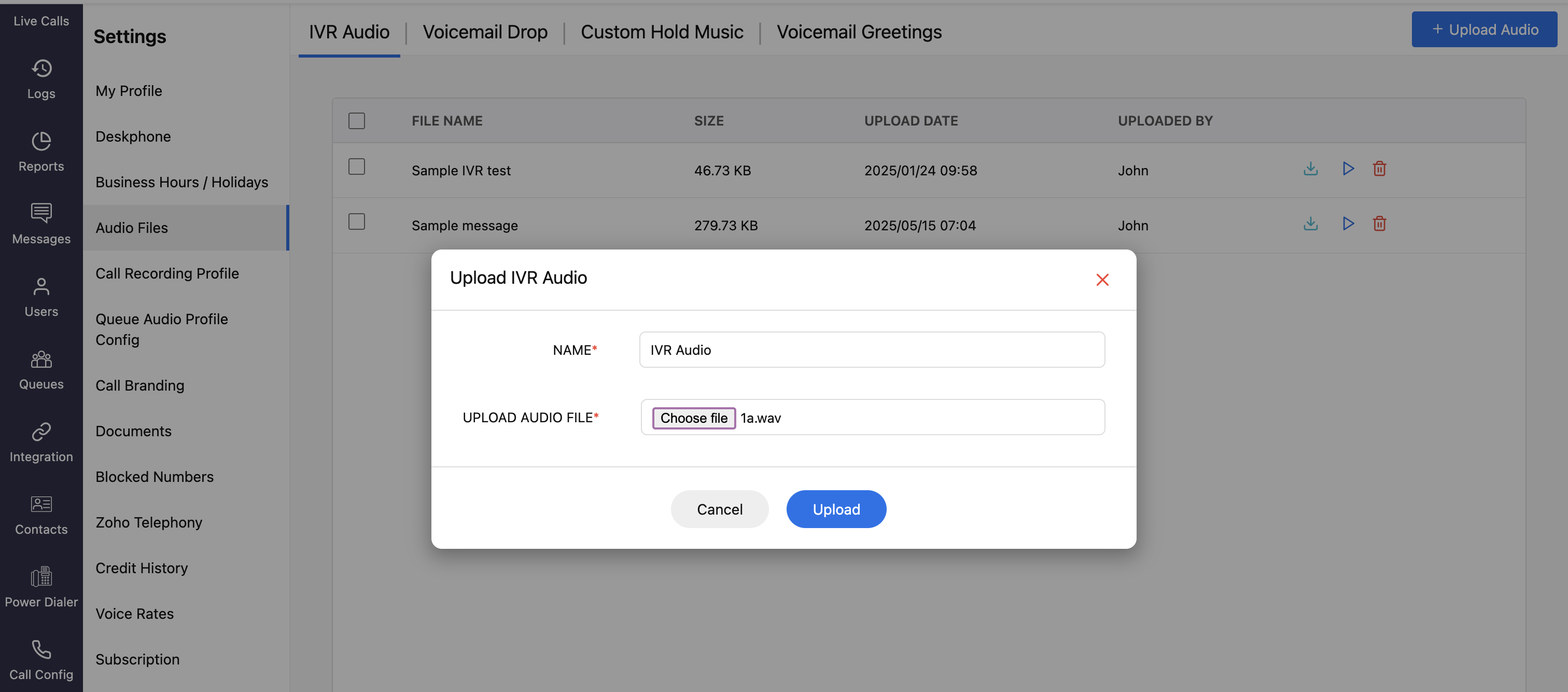Click the blue Upload button in dialog
The image size is (1568, 692).
click(x=836, y=509)
